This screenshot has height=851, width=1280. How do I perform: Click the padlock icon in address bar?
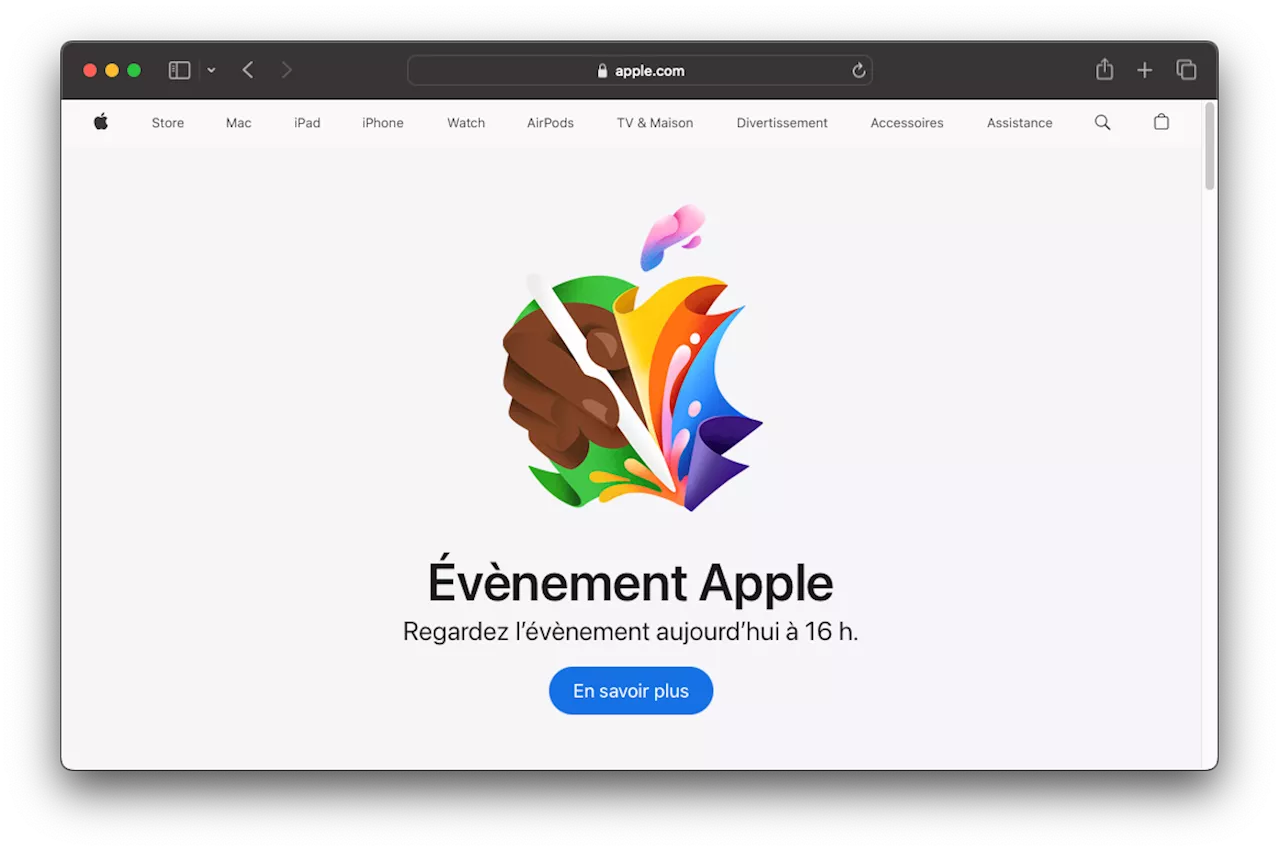[602, 71]
